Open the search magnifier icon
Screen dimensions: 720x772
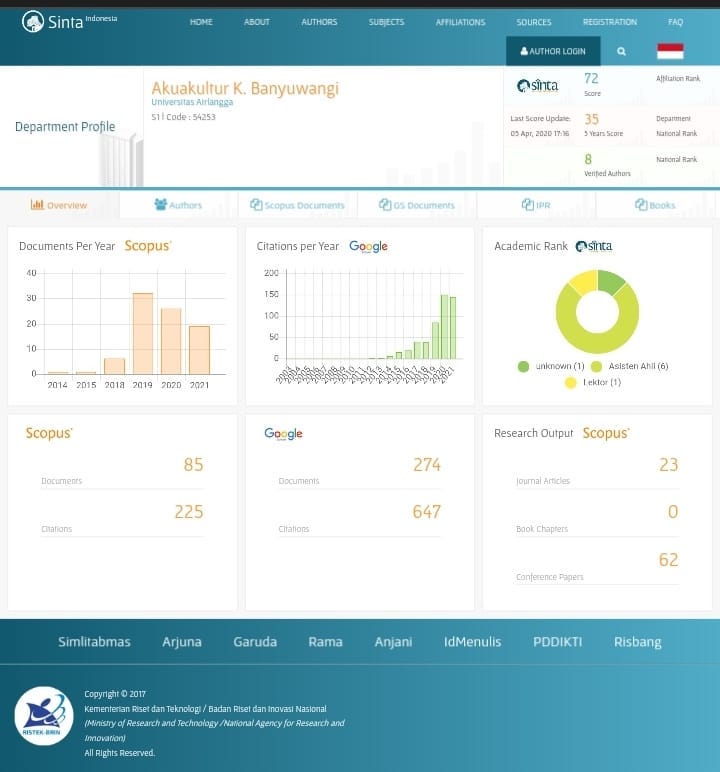point(621,51)
